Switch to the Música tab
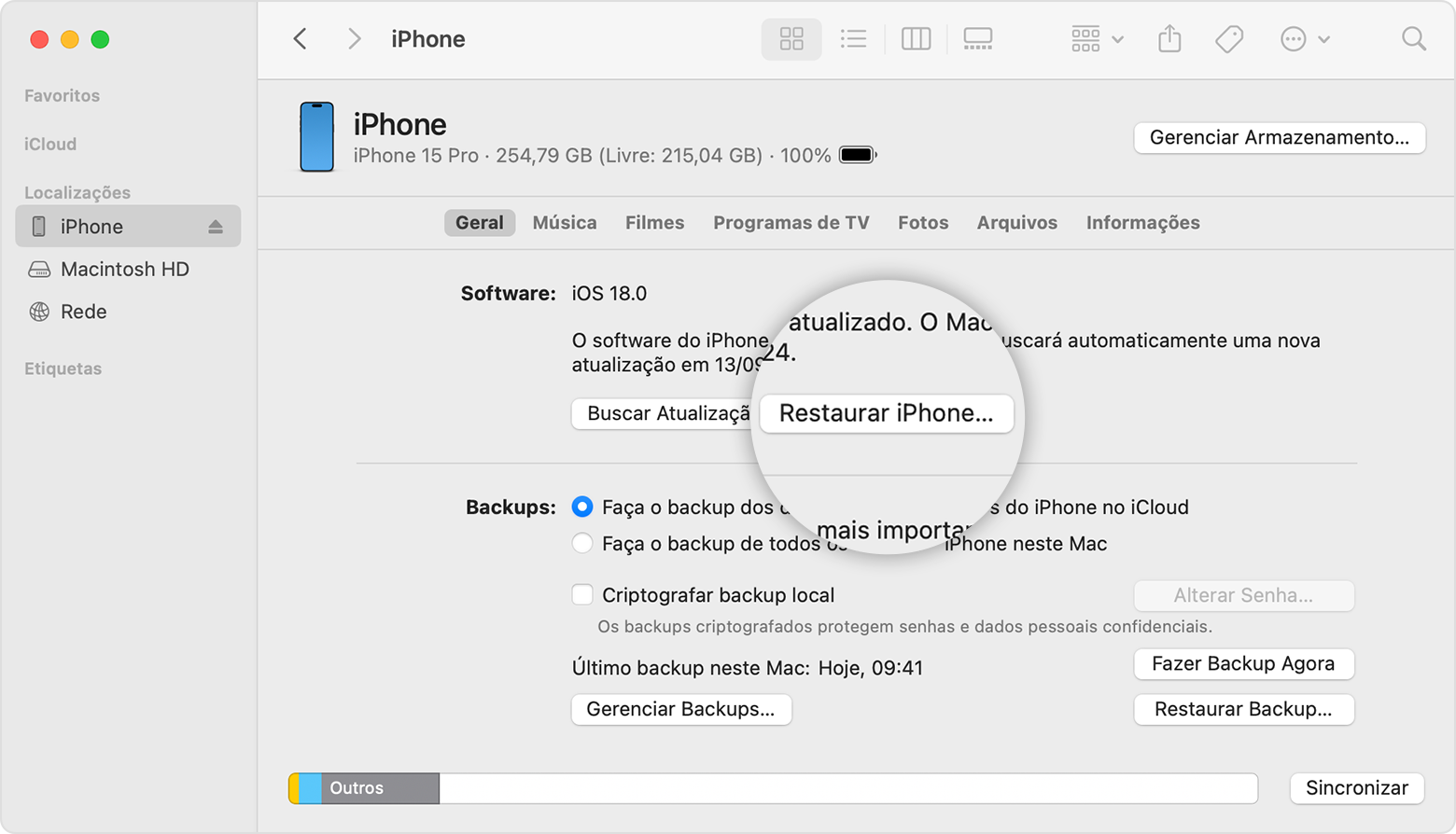The height and width of the screenshot is (834, 1456). [x=565, y=223]
